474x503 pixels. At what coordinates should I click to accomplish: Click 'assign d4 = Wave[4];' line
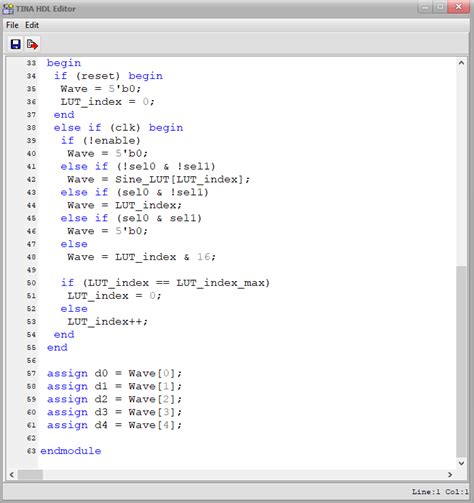(x=114, y=425)
